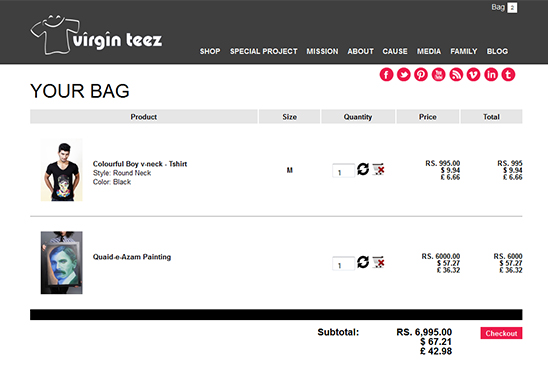Image resolution: width=548 pixels, height=365 pixels.
Task: Open the CAUSE menu item
Action: [x=395, y=51]
